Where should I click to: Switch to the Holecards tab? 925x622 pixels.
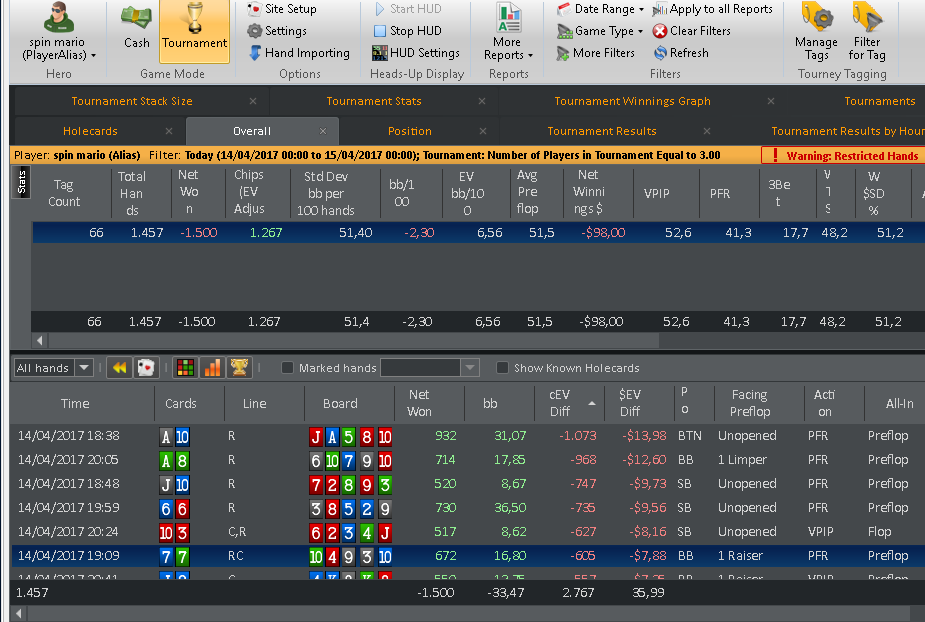(90, 131)
